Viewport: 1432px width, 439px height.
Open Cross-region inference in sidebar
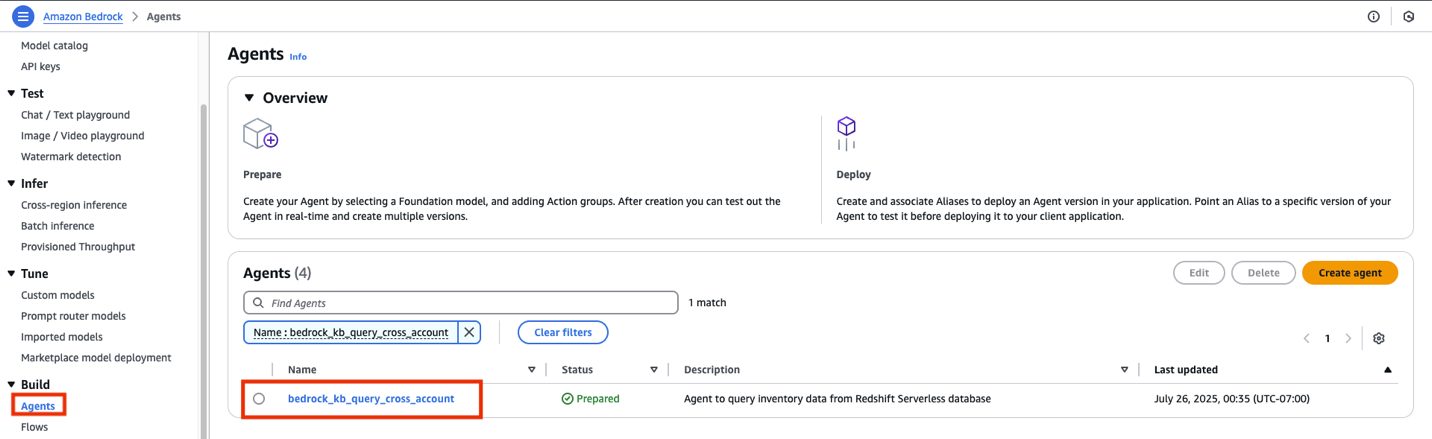(74, 205)
